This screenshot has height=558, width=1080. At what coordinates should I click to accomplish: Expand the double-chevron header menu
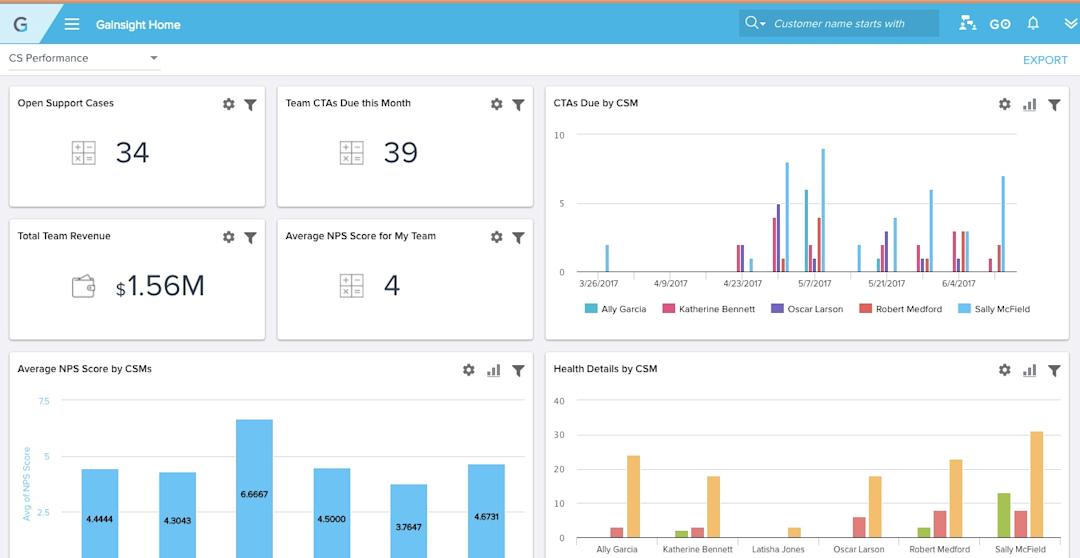[x=1070, y=24]
